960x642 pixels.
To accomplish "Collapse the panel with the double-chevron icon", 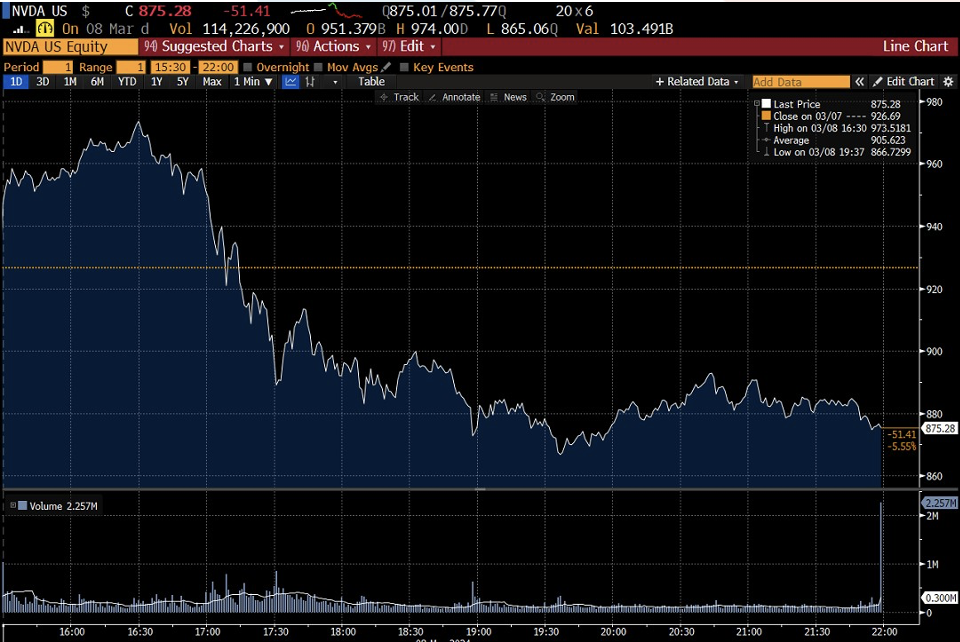I will (x=860, y=81).
